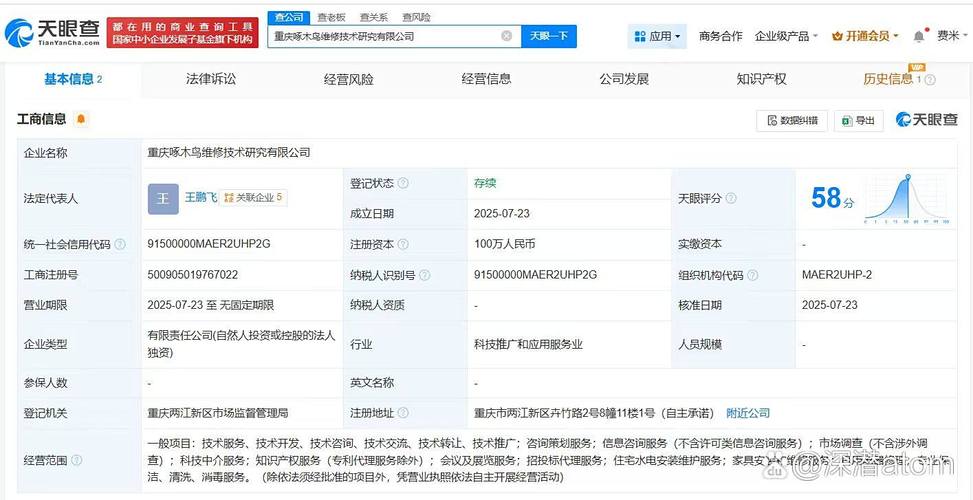The width and height of the screenshot is (973, 500).
Task: Select taxpayer ID value under 纳税人识别号
Action: coord(536,274)
